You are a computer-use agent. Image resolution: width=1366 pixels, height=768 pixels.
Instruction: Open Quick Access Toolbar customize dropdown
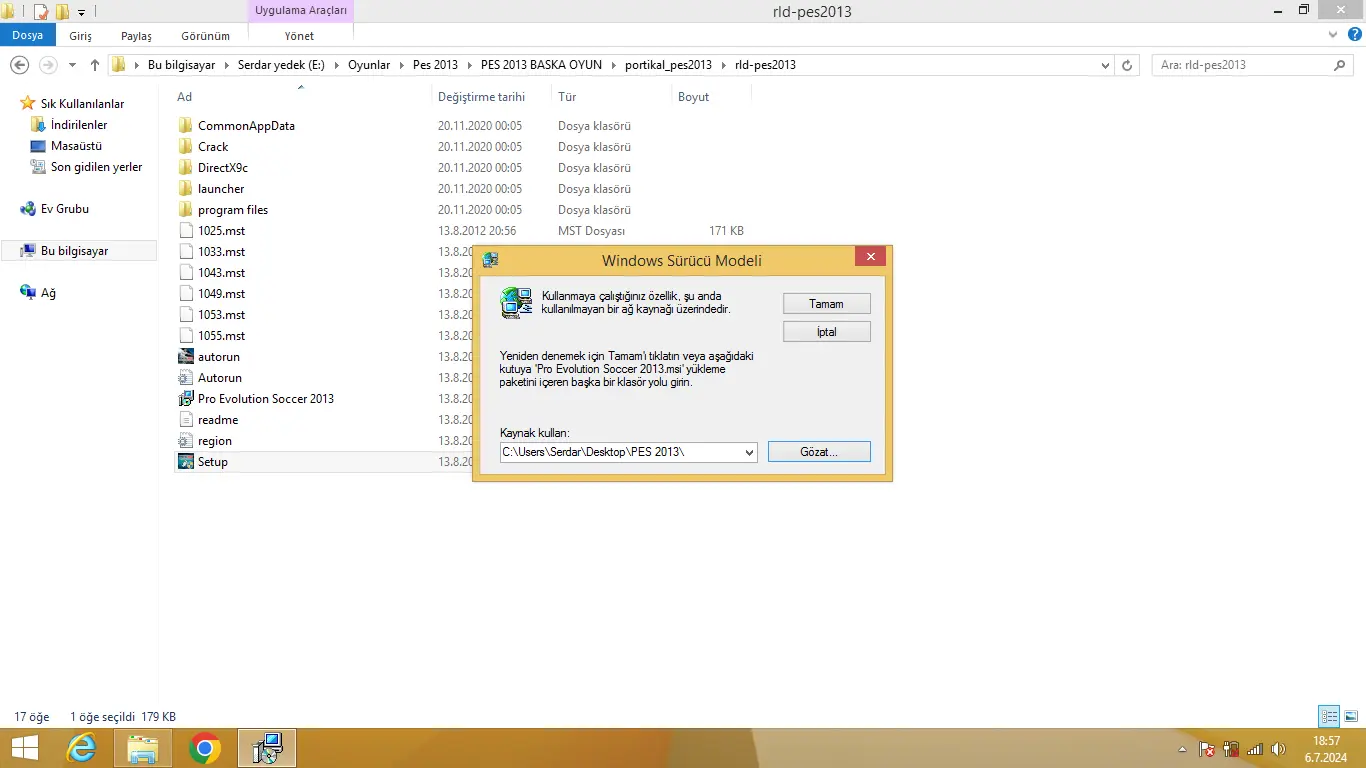[x=82, y=12]
